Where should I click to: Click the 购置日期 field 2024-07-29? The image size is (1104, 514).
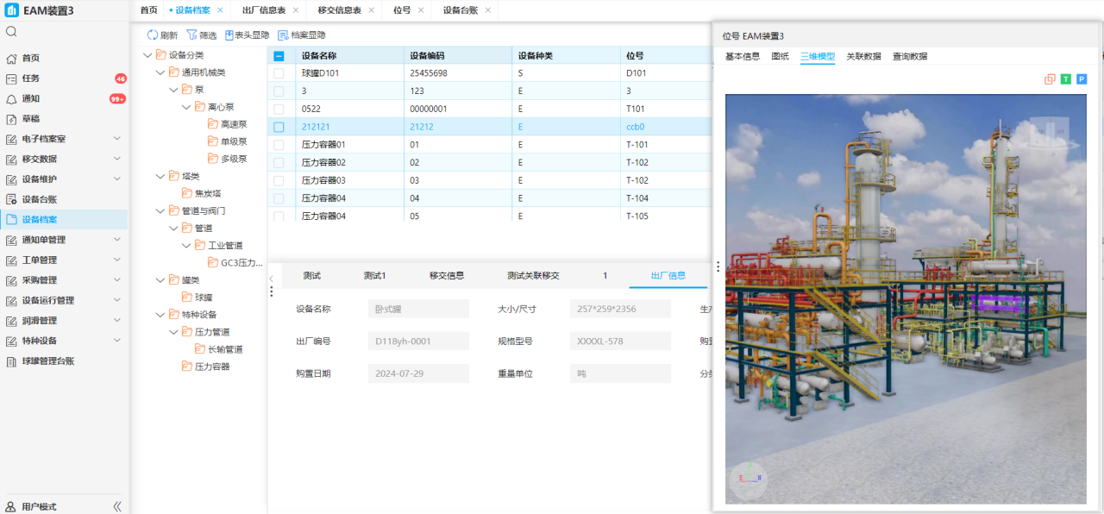(418, 374)
